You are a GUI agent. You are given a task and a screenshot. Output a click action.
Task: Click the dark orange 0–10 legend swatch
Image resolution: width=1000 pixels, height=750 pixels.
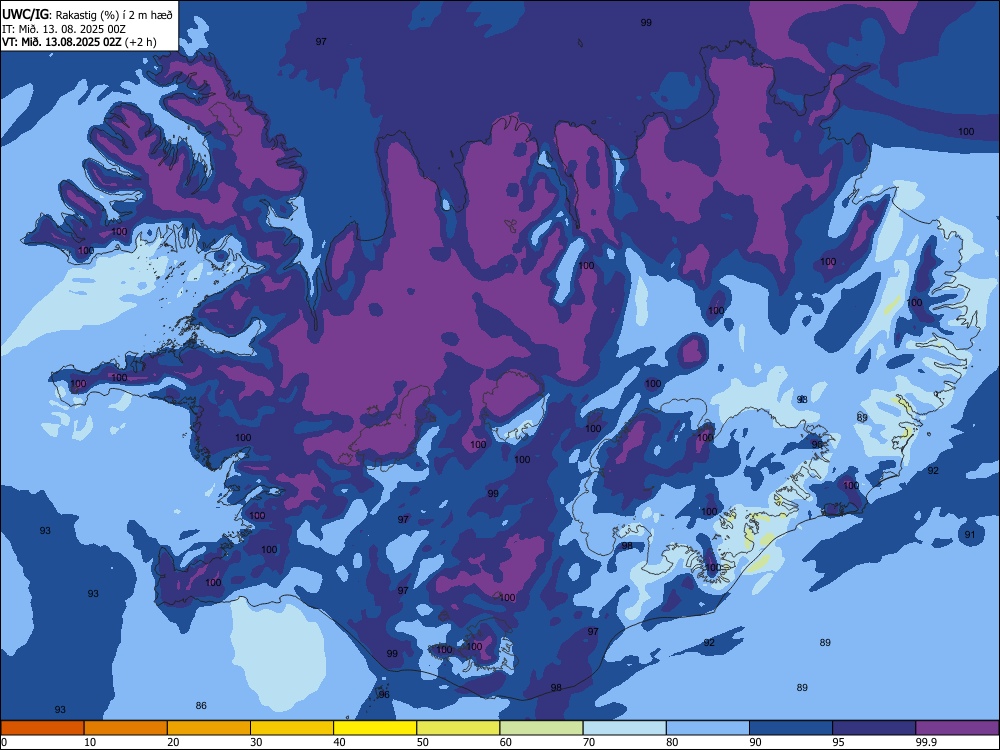click(x=43, y=728)
